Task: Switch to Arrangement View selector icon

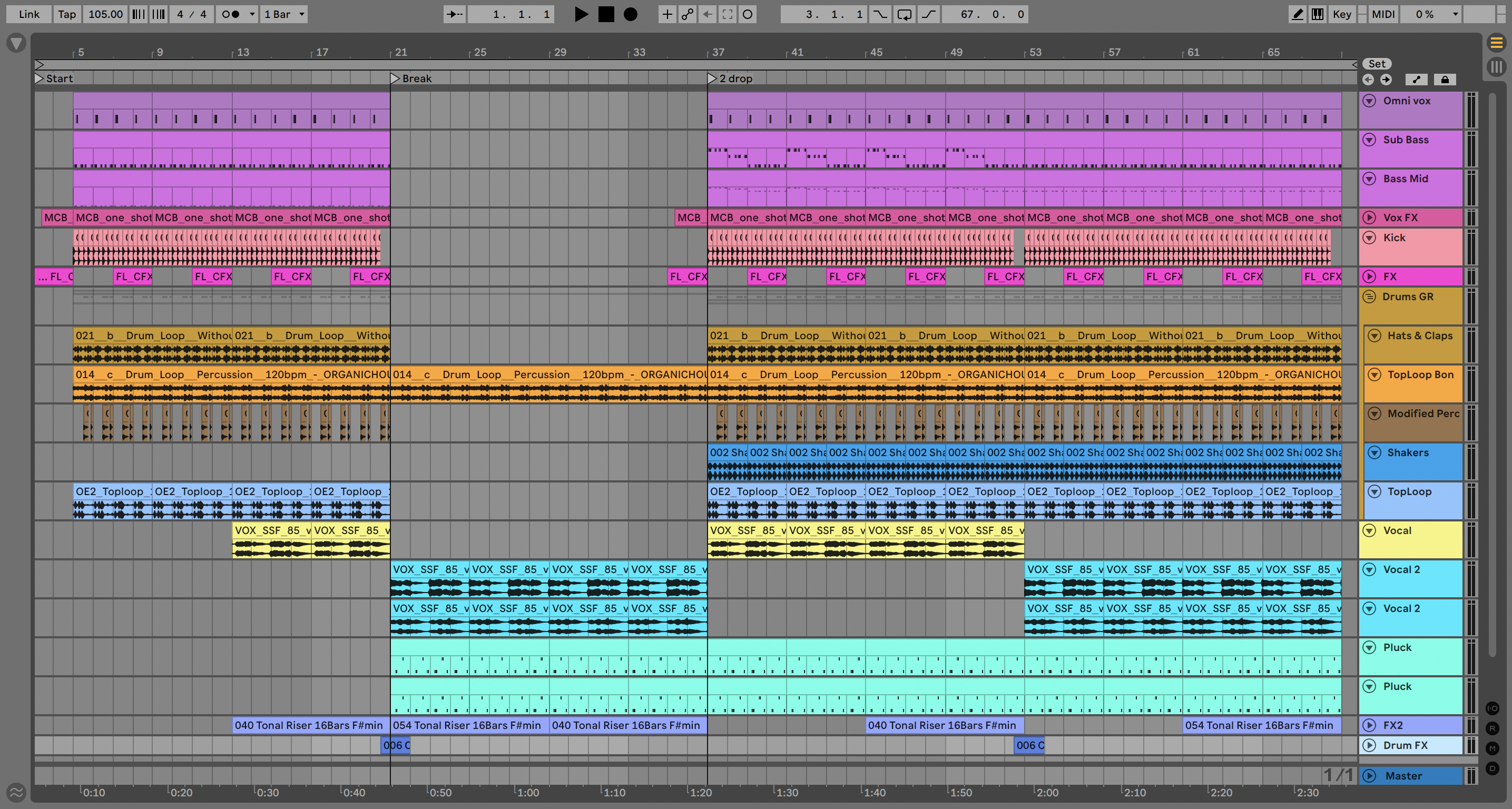Action: pyautogui.click(x=1496, y=43)
